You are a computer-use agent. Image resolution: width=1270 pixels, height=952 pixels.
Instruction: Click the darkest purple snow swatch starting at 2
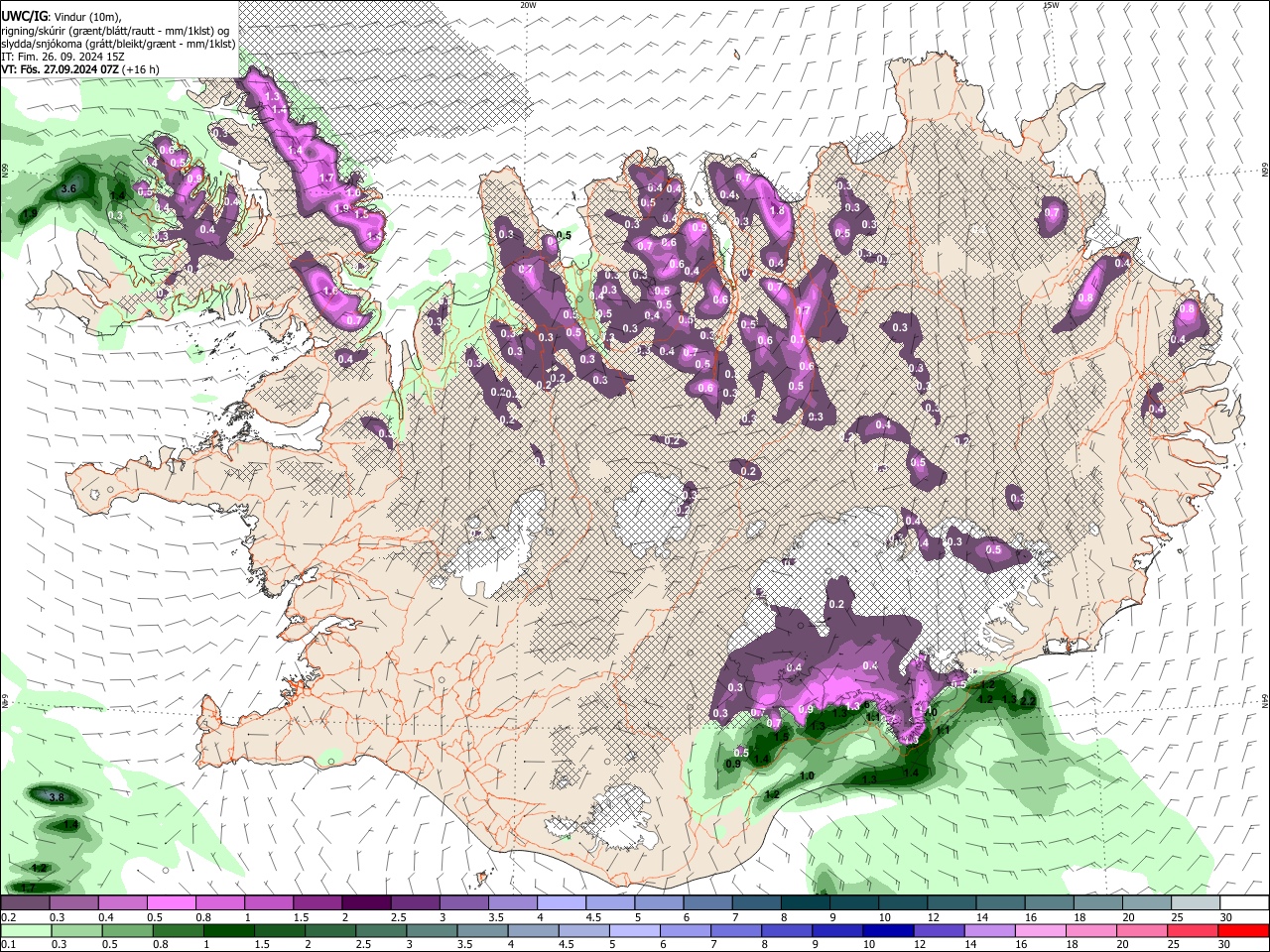pyautogui.click(x=366, y=903)
